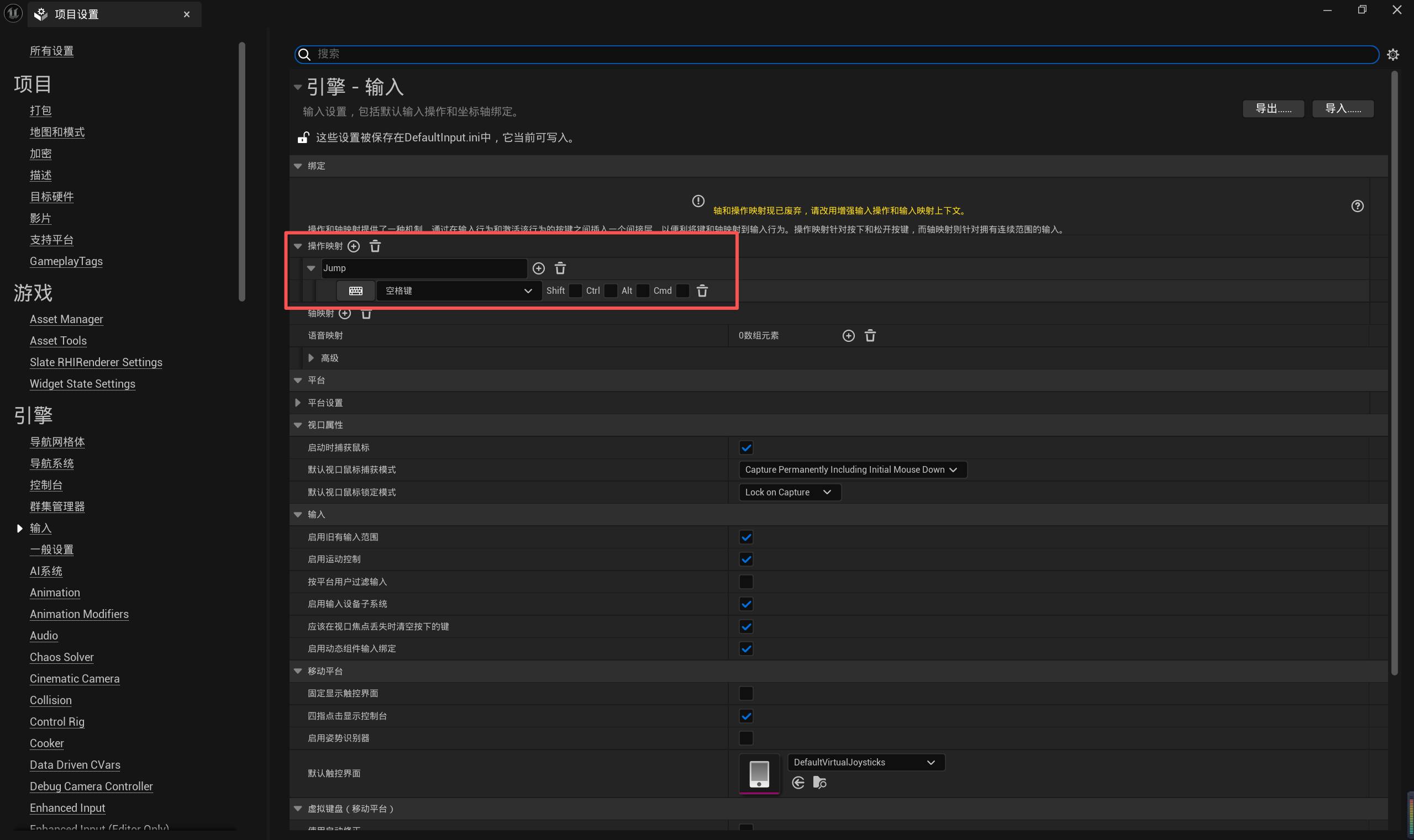Delete the Jump action mapping
This screenshot has height=840, width=1414.
click(560, 268)
